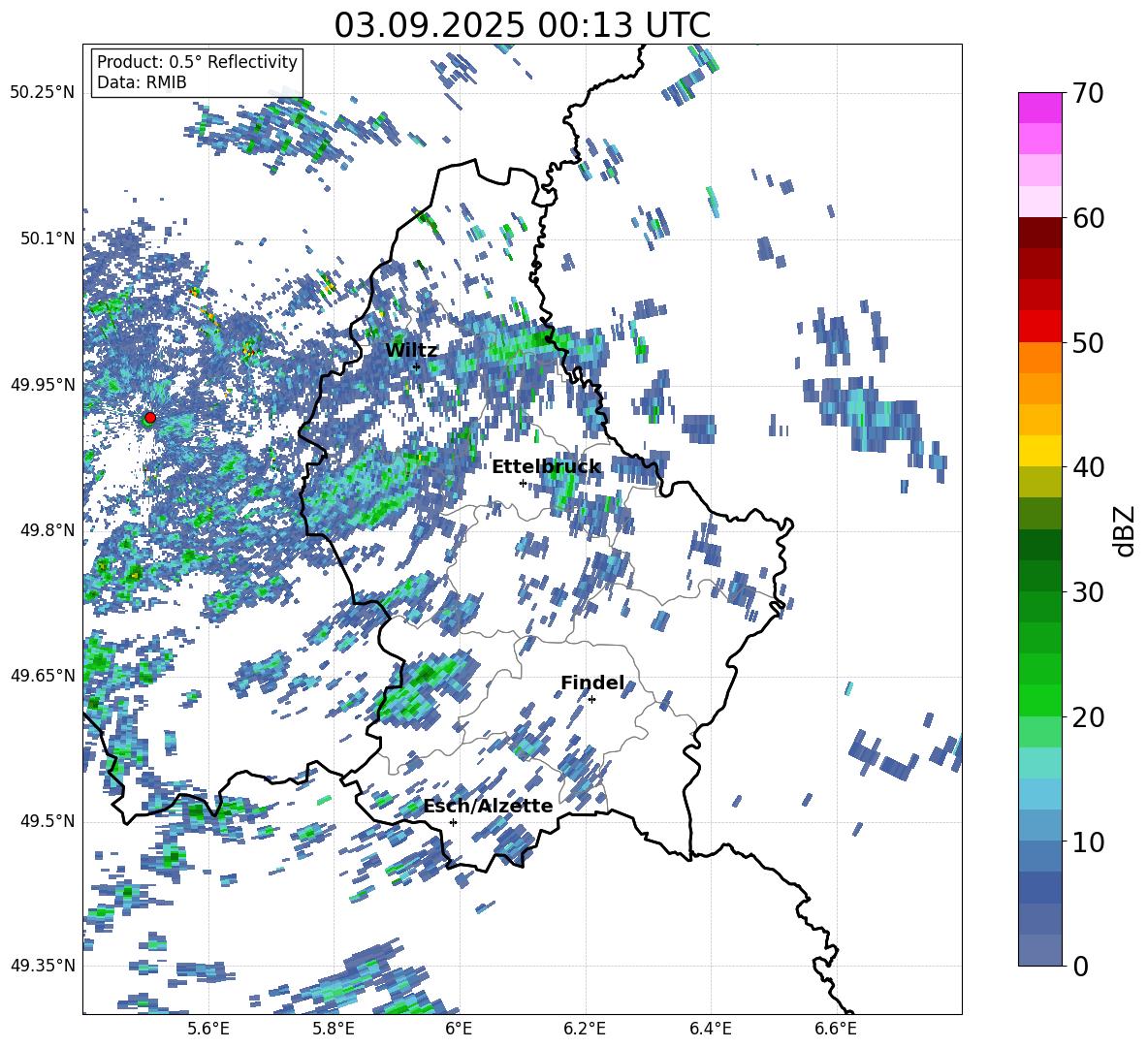Click the 'Product: 0.5° Reflectivity' text

click(x=197, y=62)
